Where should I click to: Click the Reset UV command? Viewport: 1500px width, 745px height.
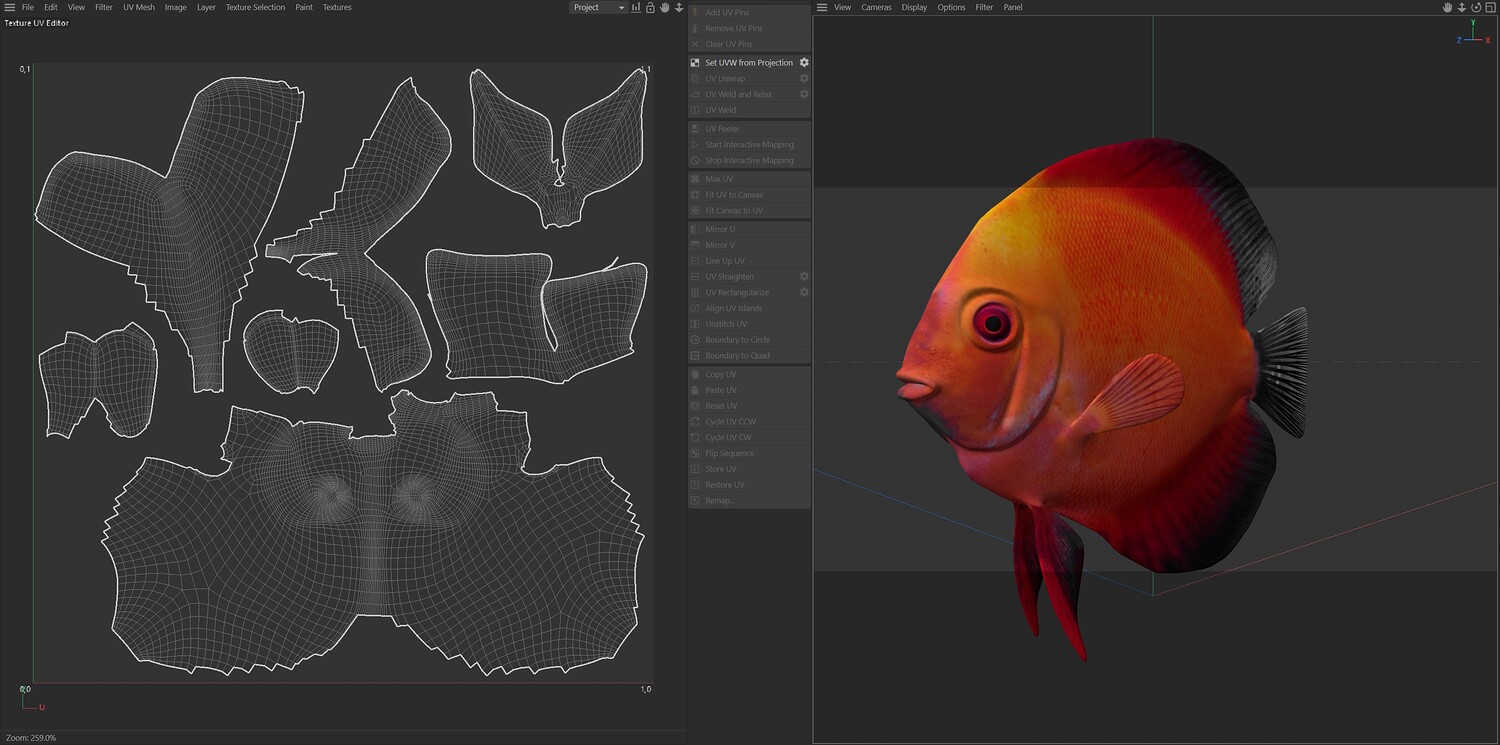pos(749,406)
